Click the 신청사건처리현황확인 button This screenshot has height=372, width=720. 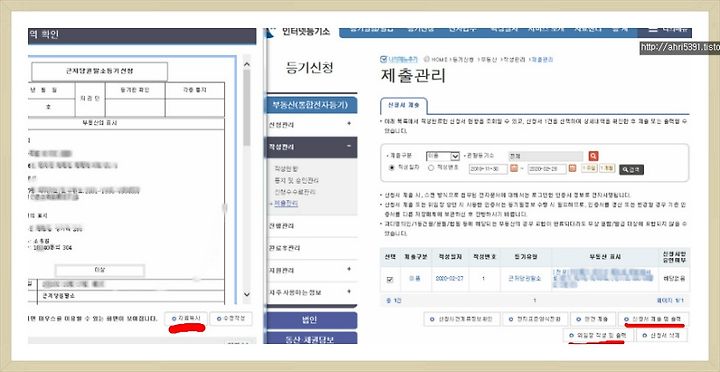tap(461, 319)
